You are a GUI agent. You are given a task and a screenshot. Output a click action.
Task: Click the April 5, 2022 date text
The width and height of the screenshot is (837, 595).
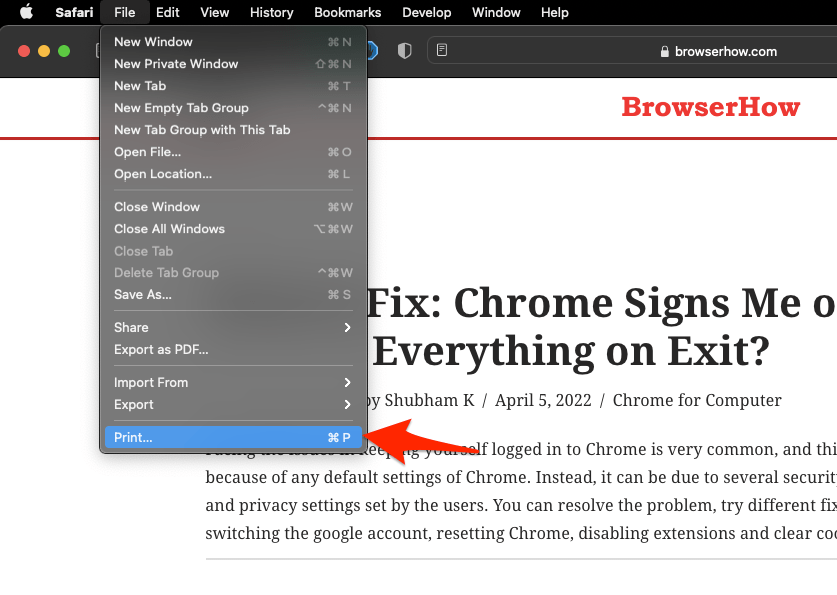(543, 400)
